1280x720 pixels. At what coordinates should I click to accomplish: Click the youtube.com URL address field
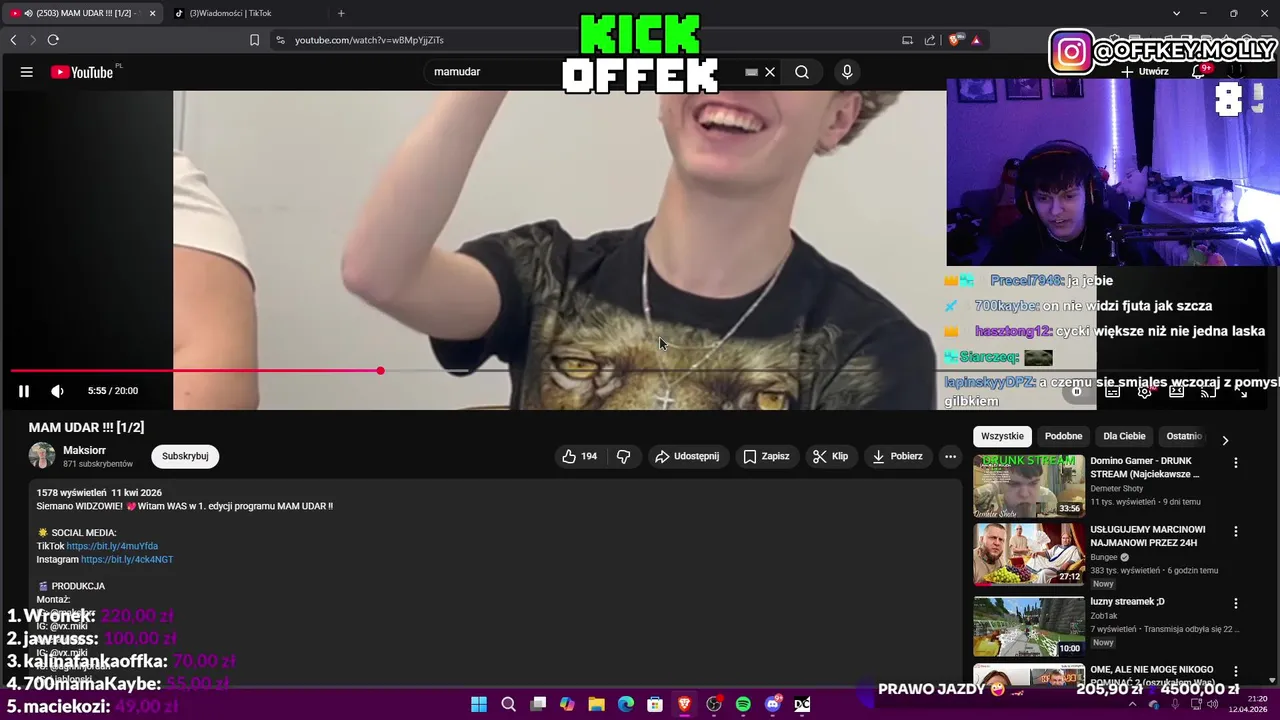(369, 40)
